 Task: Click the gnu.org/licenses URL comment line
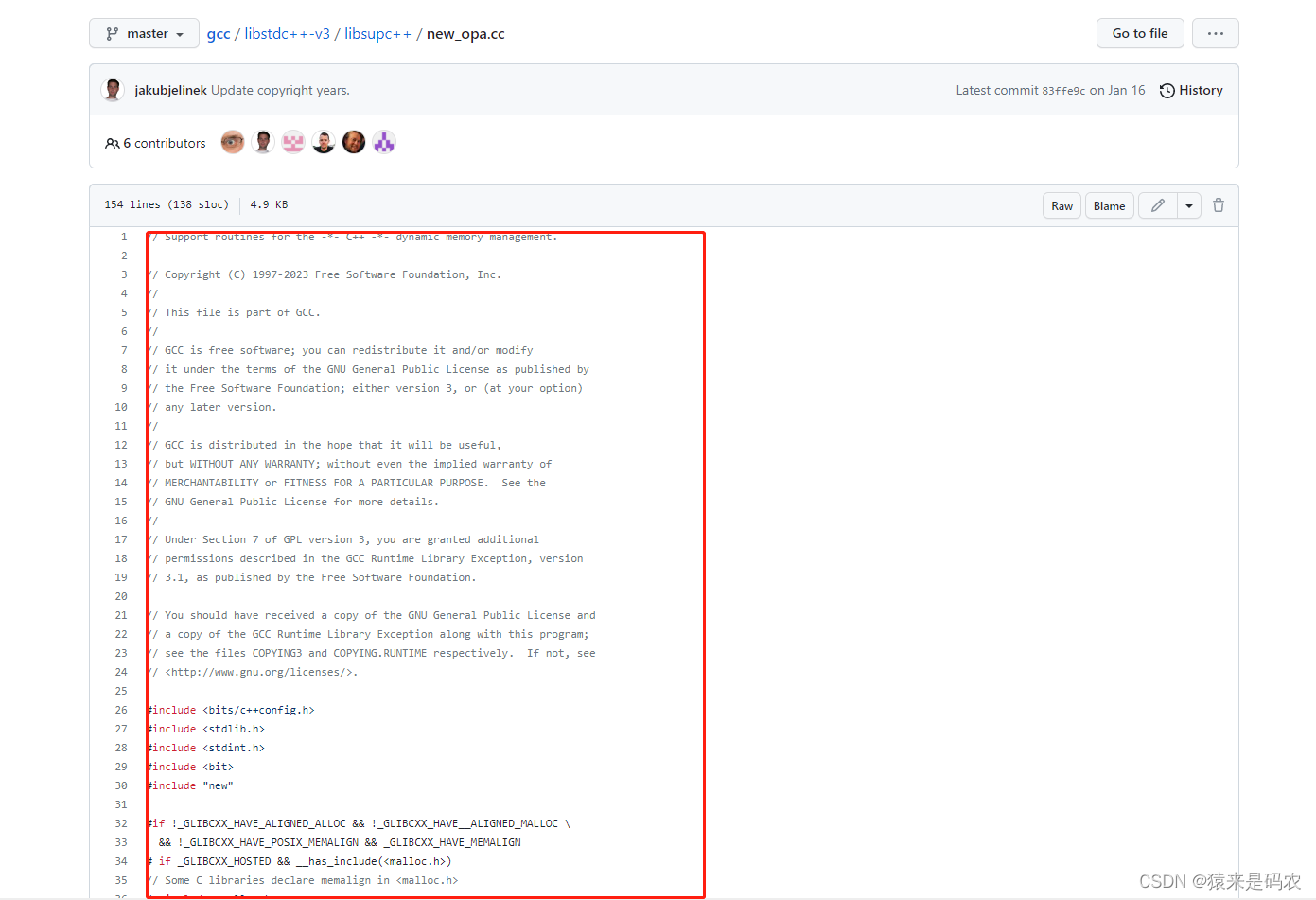(253, 672)
